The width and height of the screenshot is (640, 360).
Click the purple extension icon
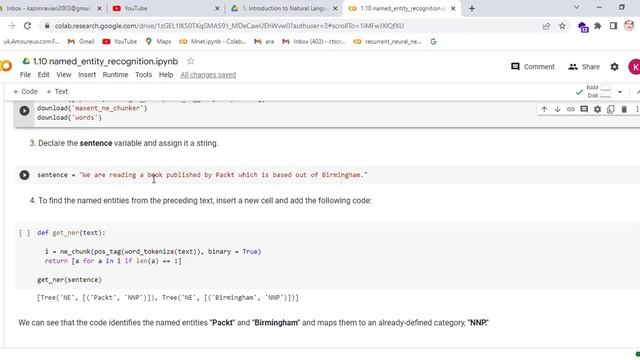coord(583,27)
